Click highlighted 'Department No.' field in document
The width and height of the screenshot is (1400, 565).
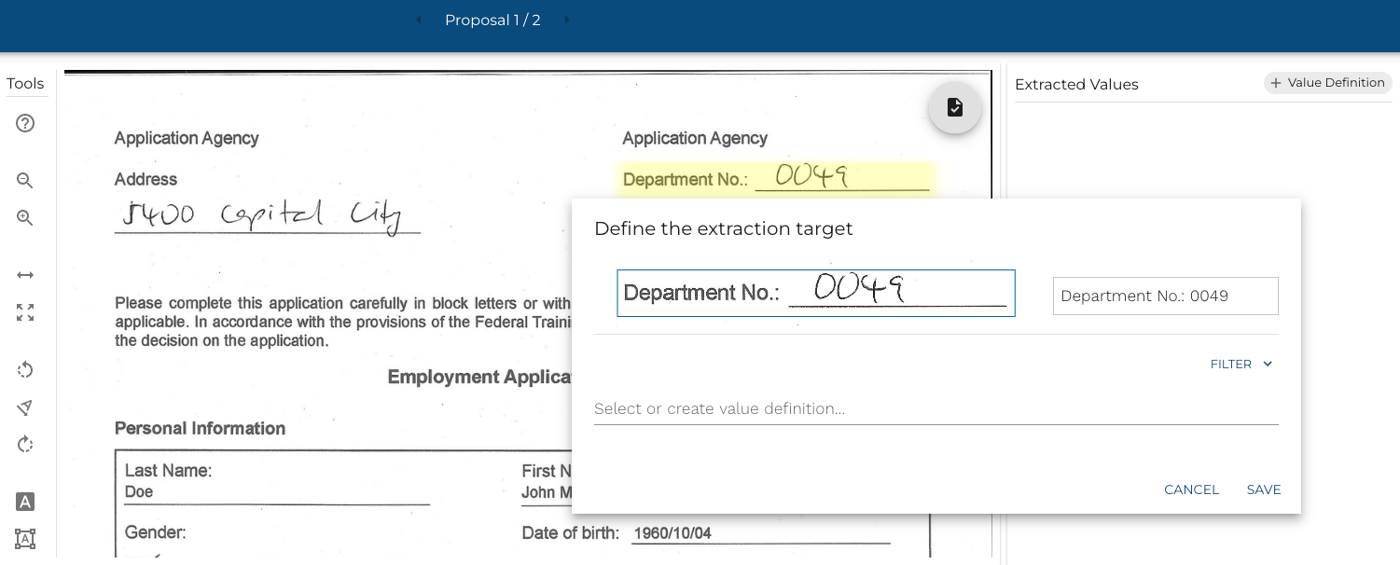(x=777, y=178)
